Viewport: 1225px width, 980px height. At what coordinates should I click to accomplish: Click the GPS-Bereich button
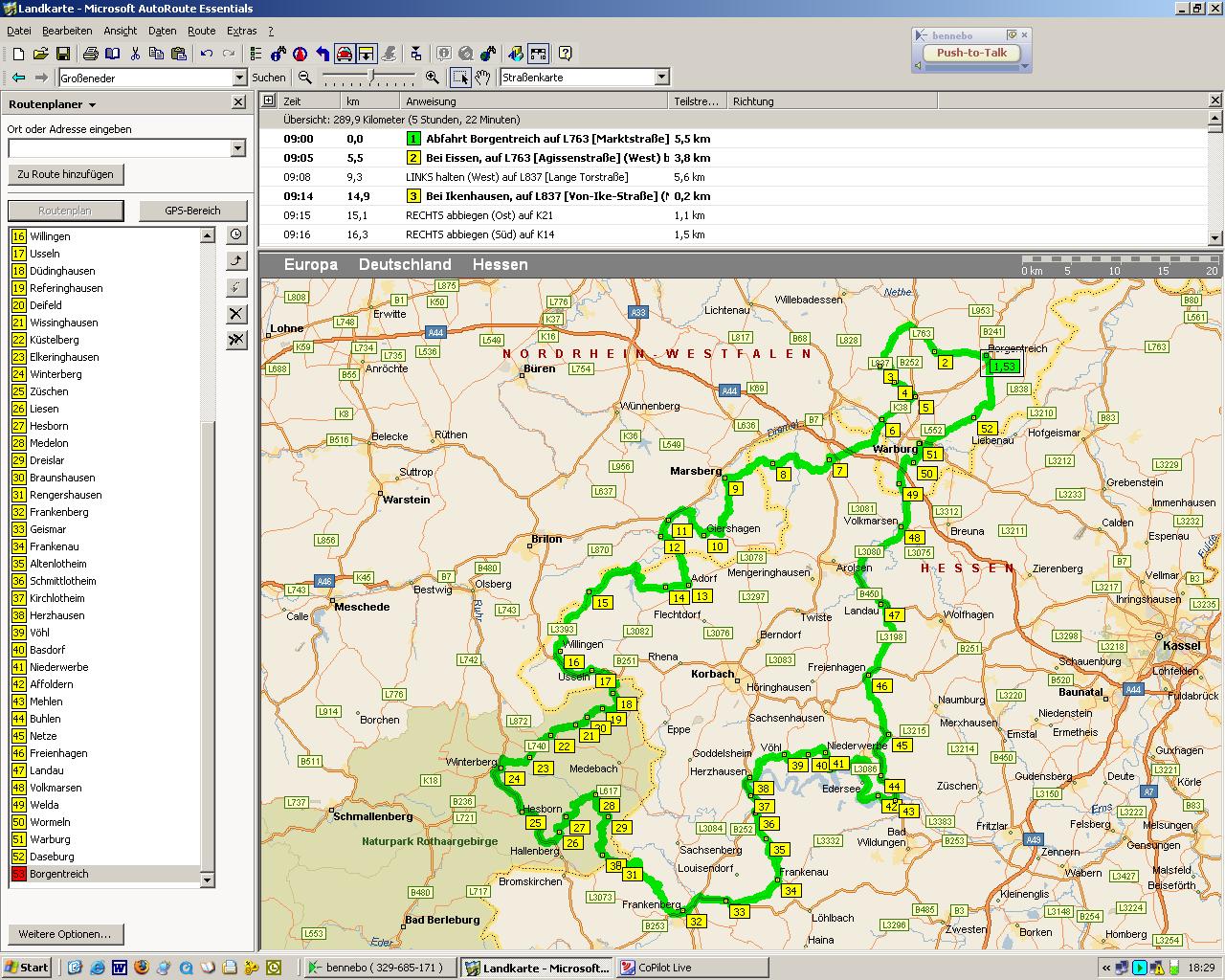[192, 211]
